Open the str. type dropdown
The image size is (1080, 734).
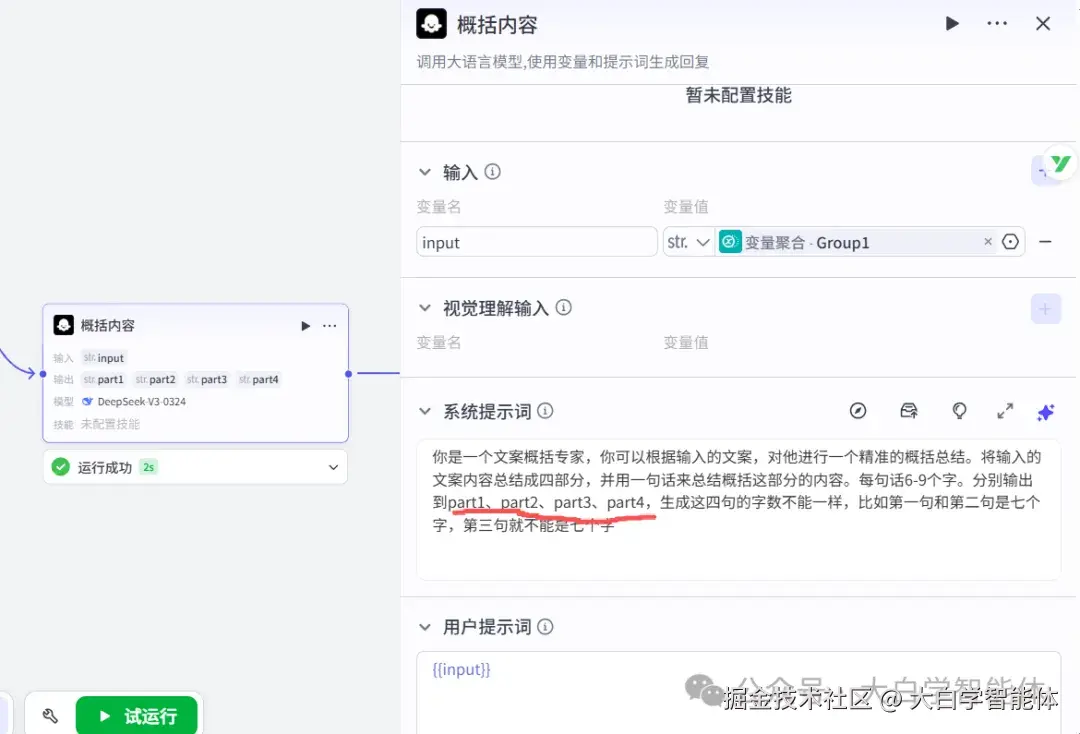(x=690, y=241)
